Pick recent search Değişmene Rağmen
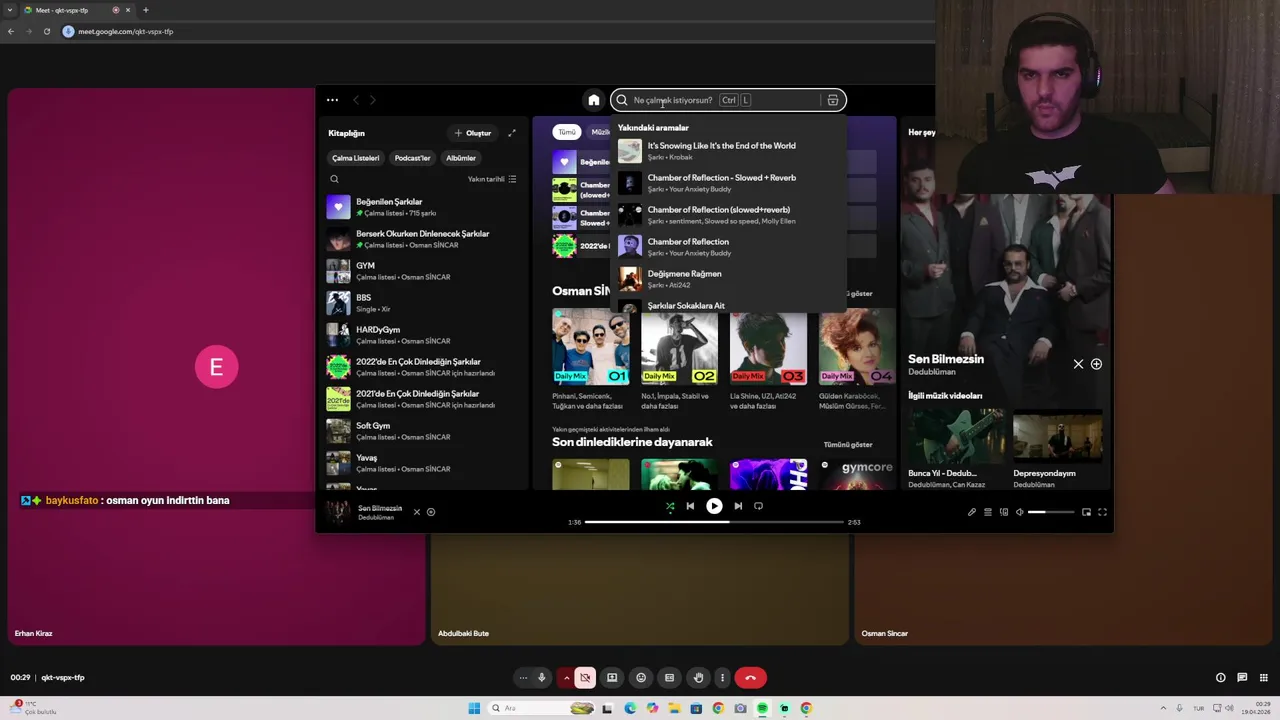This screenshot has width=1280, height=720. (730, 279)
